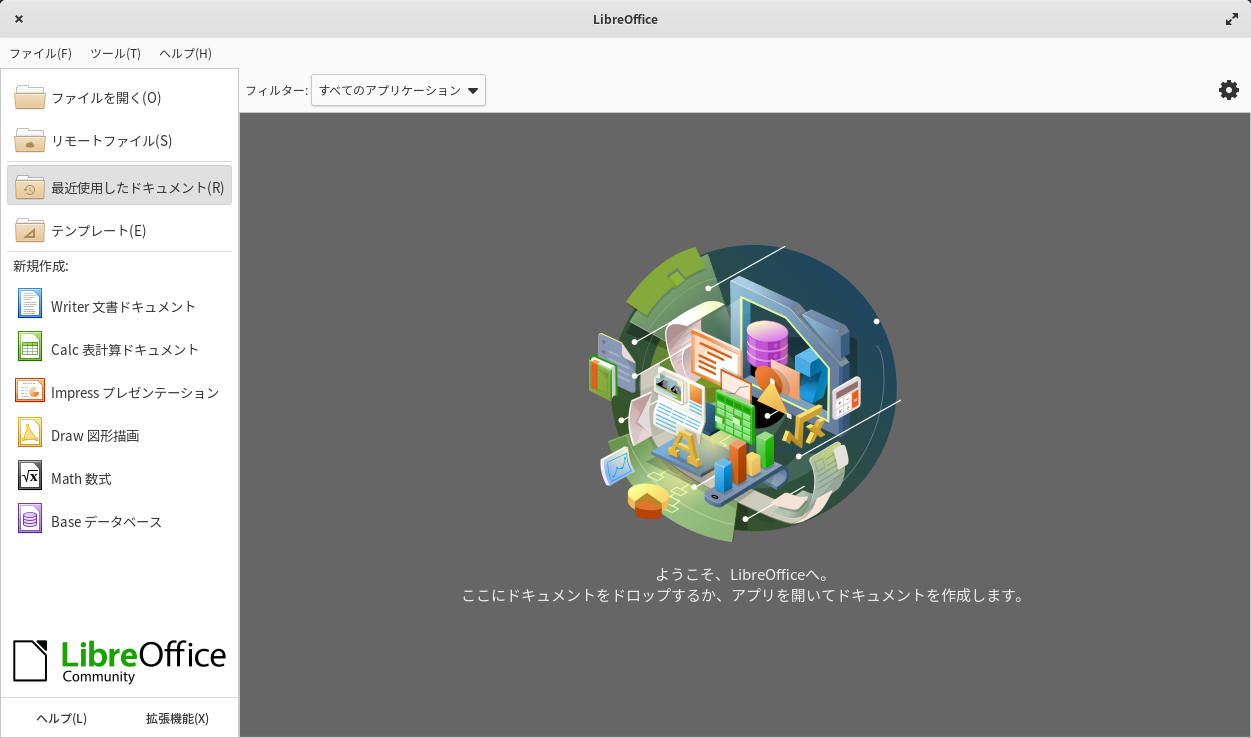Expand the すべてのアプリケーション filter dropdown
This screenshot has height=738, width=1251.
398,90
